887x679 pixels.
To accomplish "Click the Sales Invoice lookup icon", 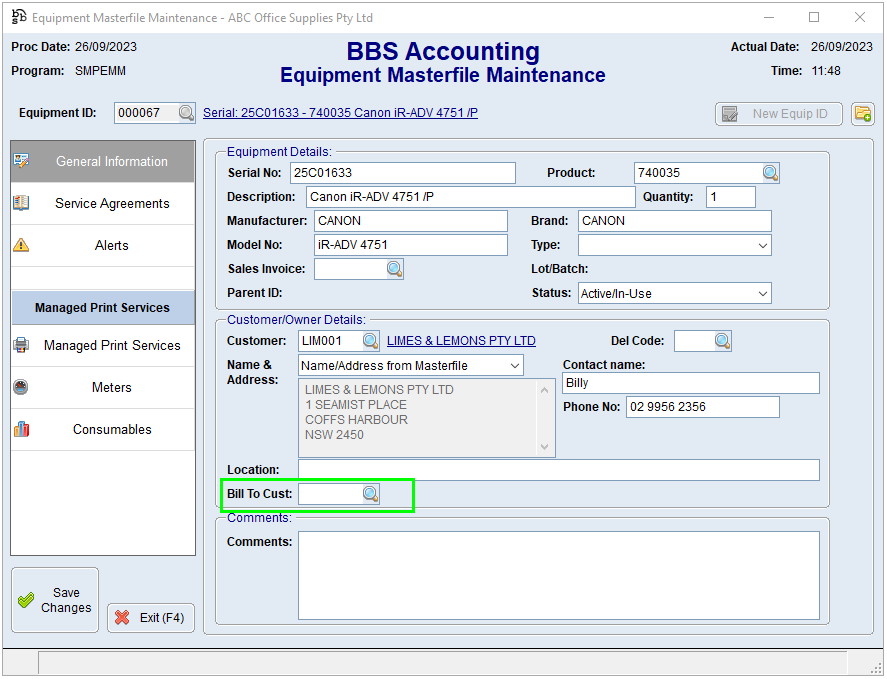I will click(x=394, y=269).
